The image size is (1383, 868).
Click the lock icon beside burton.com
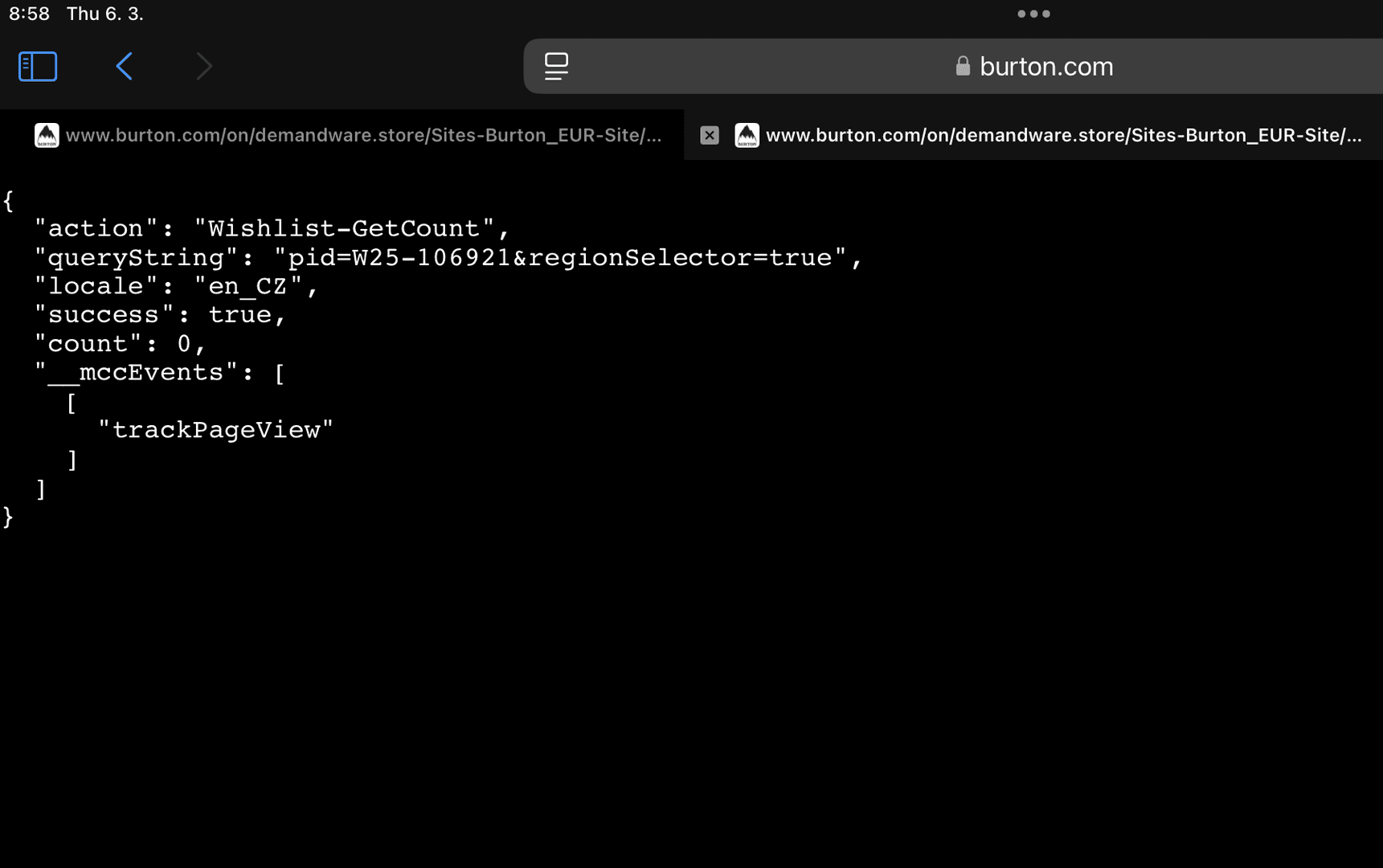point(962,67)
